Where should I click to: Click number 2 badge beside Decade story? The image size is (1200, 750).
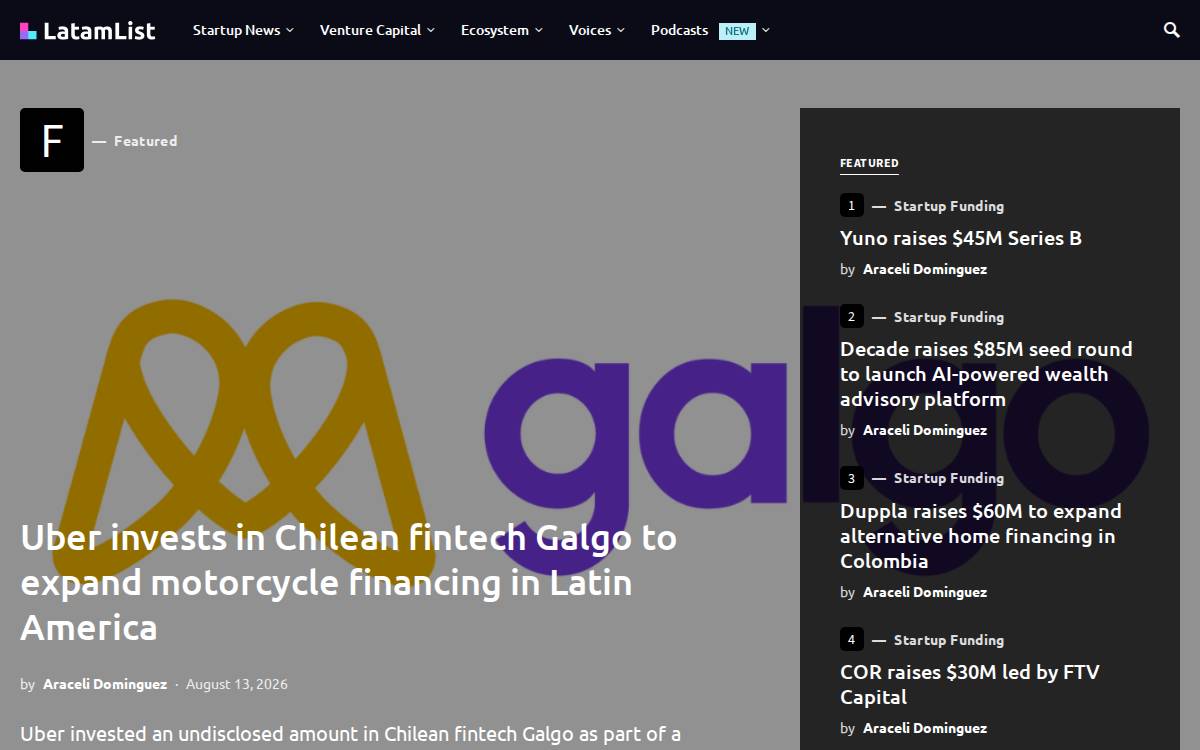(851, 317)
